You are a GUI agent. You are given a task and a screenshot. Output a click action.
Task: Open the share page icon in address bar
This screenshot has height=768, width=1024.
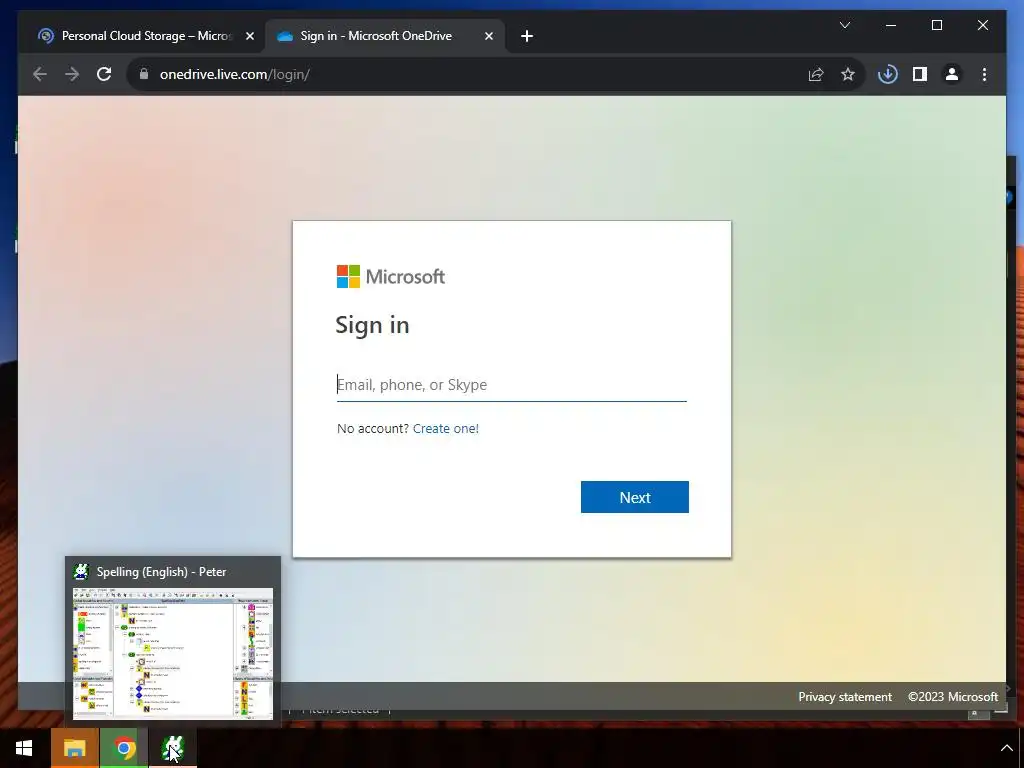pyautogui.click(x=816, y=74)
